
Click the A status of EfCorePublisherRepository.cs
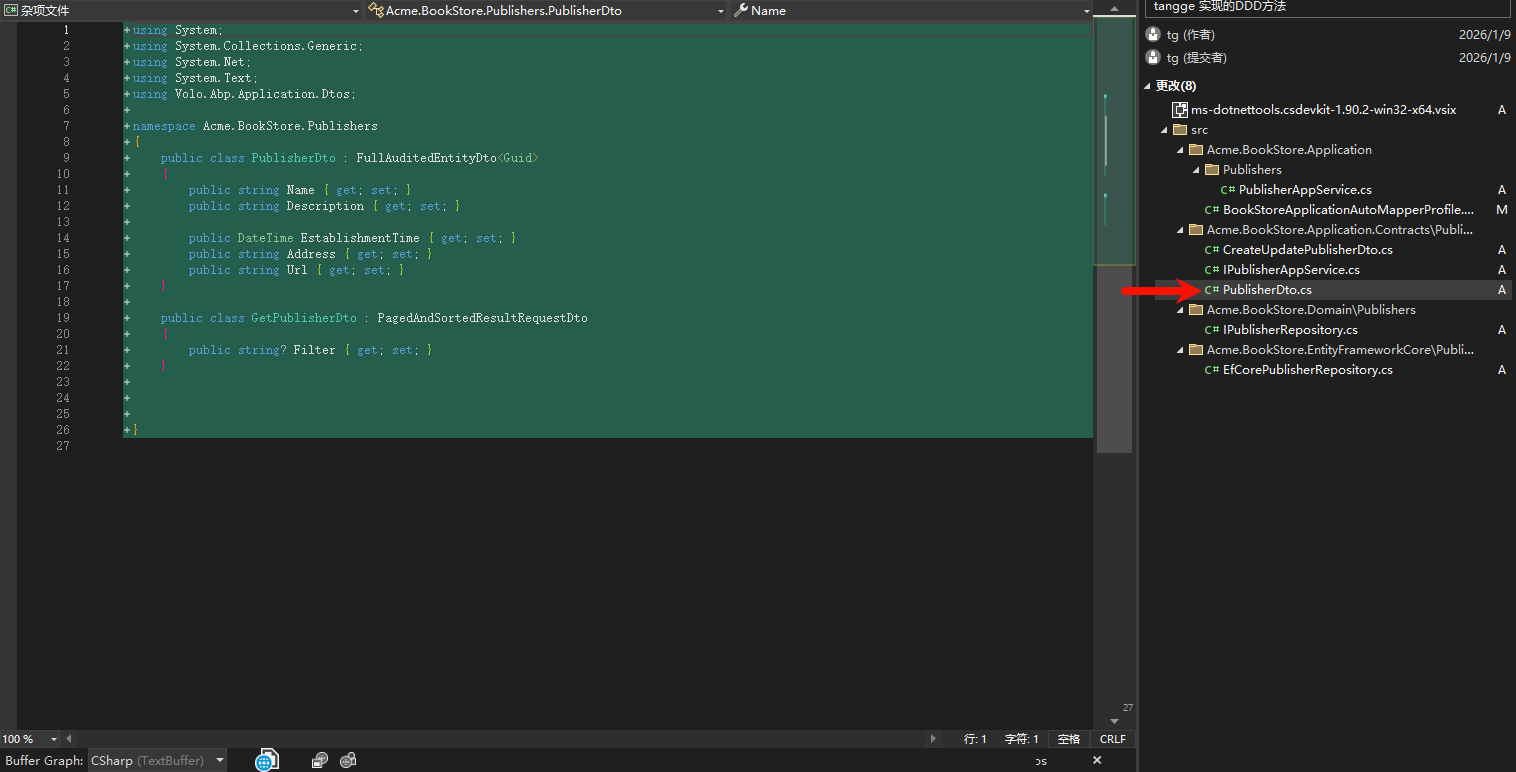click(1501, 370)
